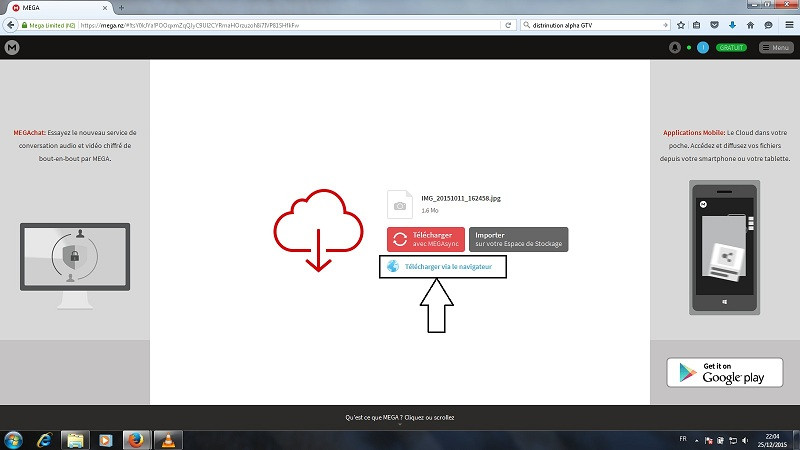Open the Windows Start menu
800x450 pixels.
(x=14, y=439)
